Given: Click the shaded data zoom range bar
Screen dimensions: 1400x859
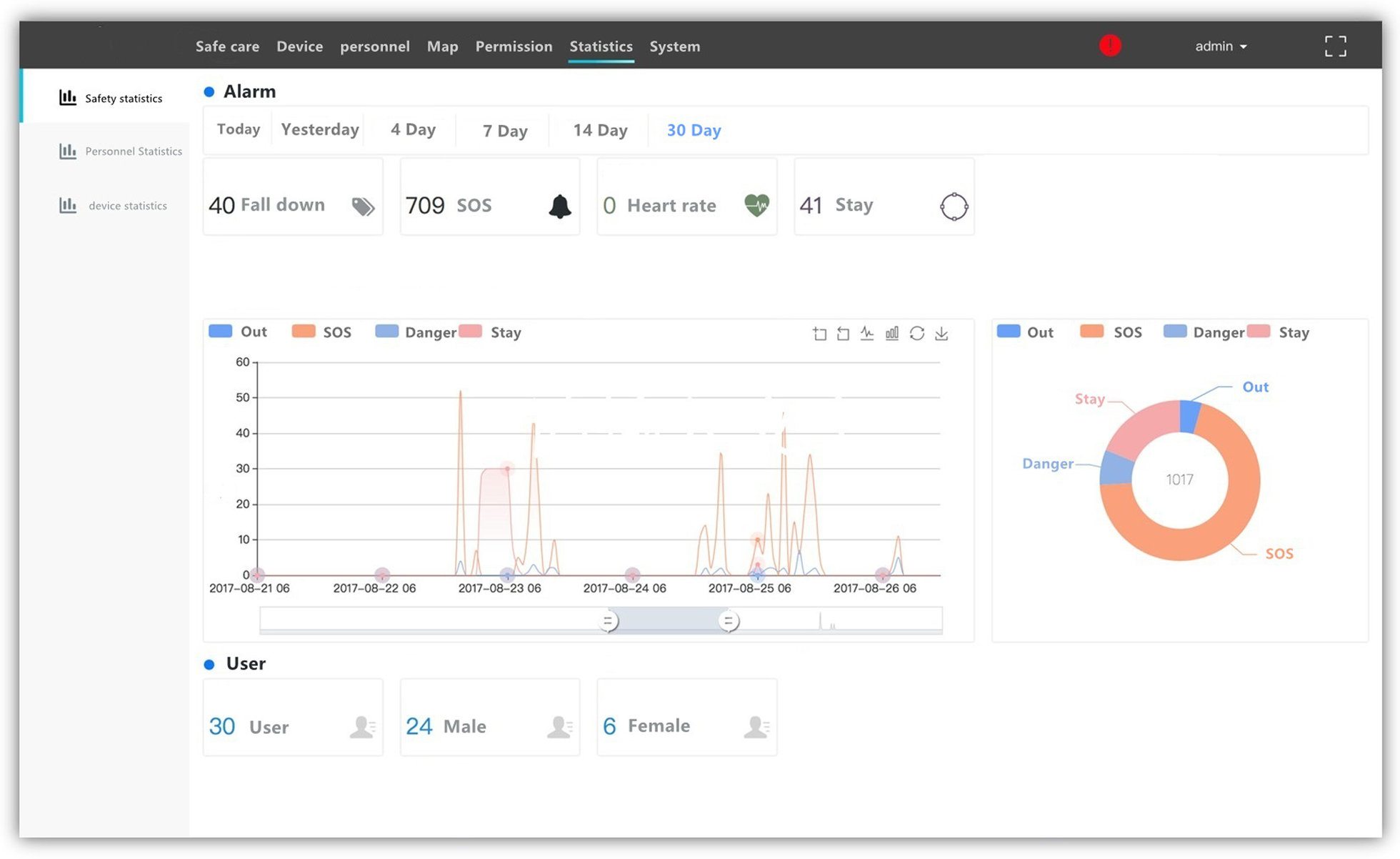Looking at the screenshot, I should 668,620.
